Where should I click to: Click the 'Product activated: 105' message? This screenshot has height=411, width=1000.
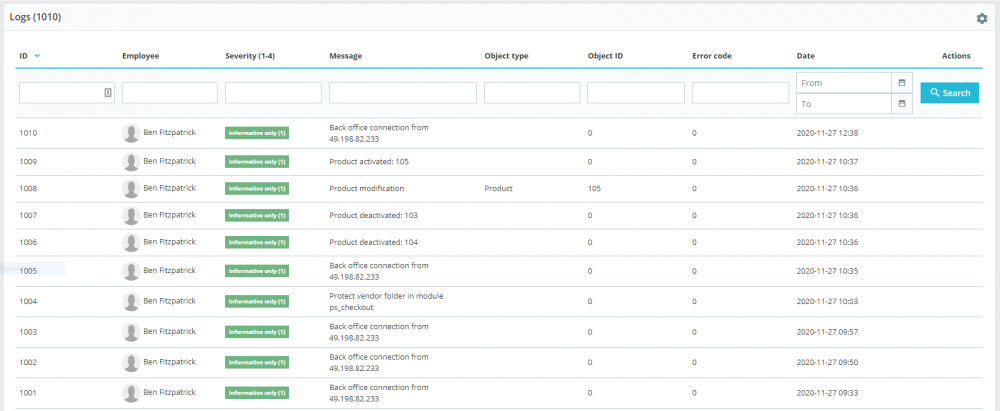click(x=369, y=162)
